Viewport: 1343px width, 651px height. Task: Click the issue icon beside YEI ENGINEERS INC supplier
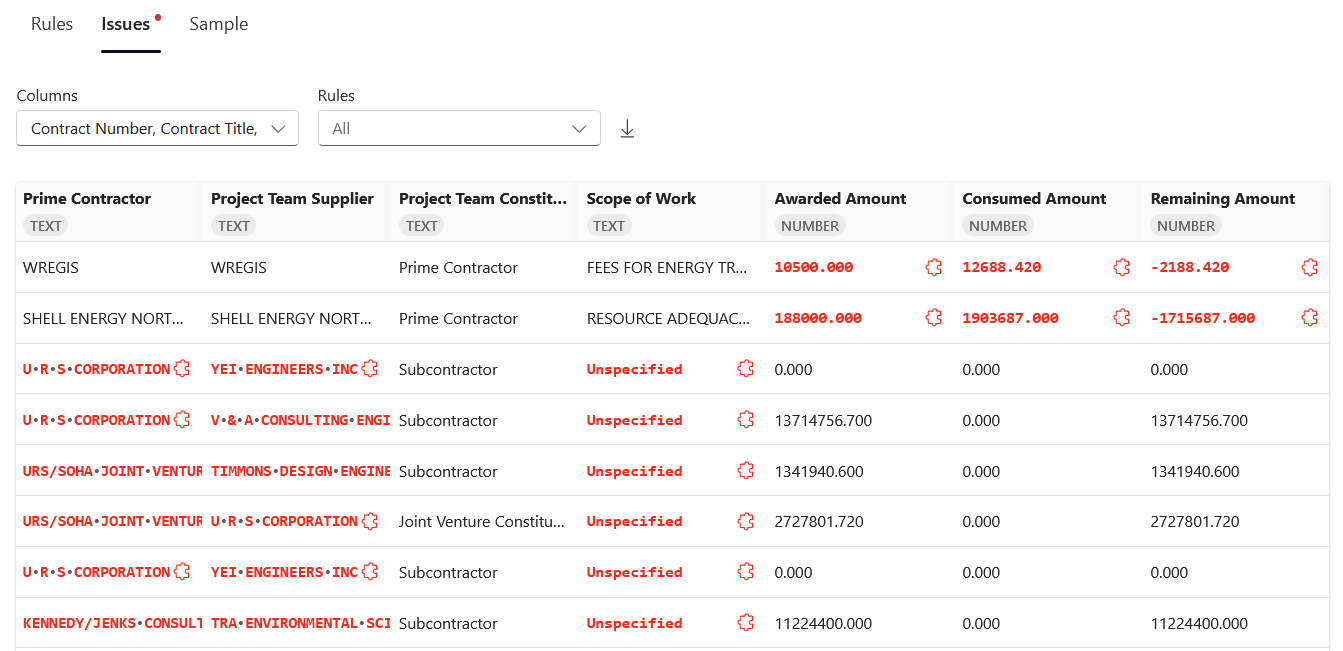coord(370,368)
